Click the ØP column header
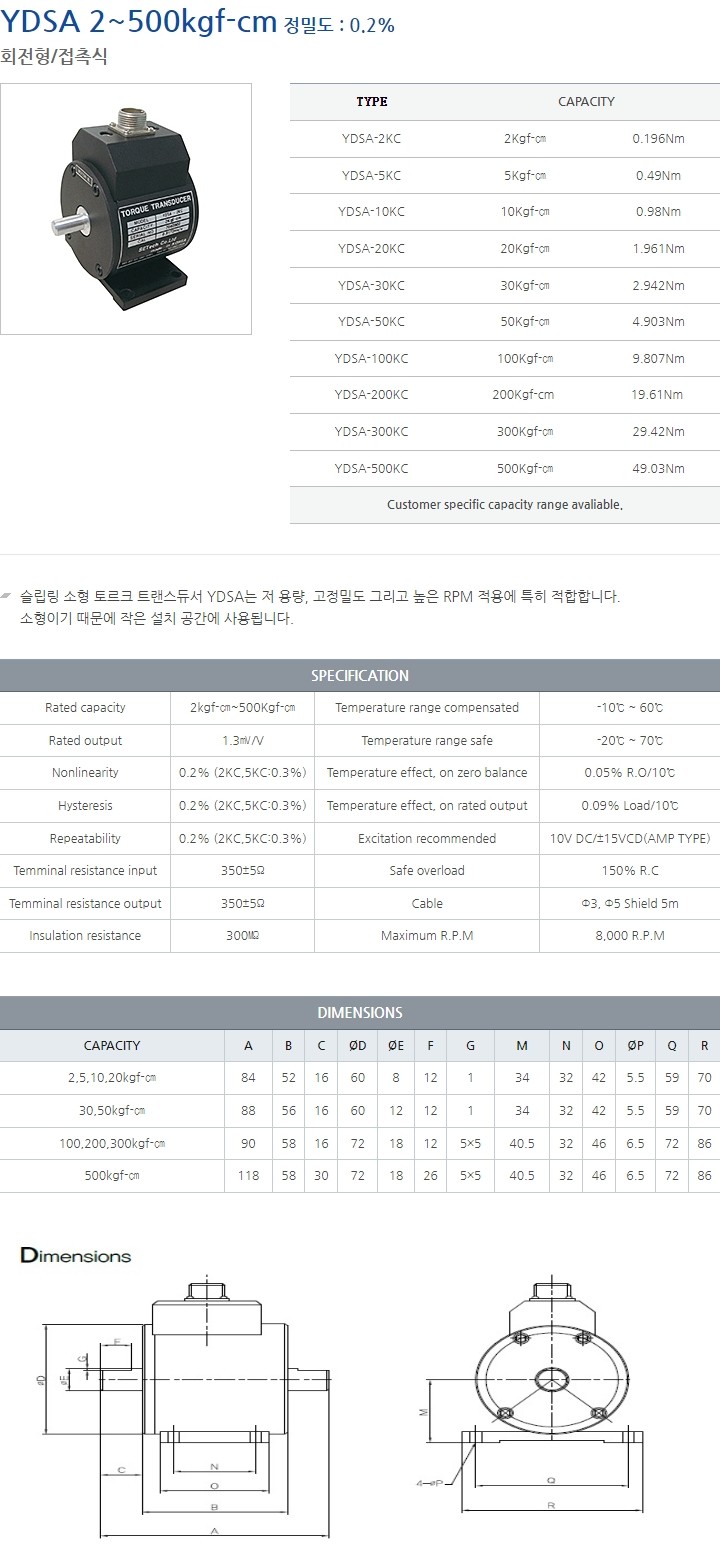The image size is (720, 1558). point(635,1046)
